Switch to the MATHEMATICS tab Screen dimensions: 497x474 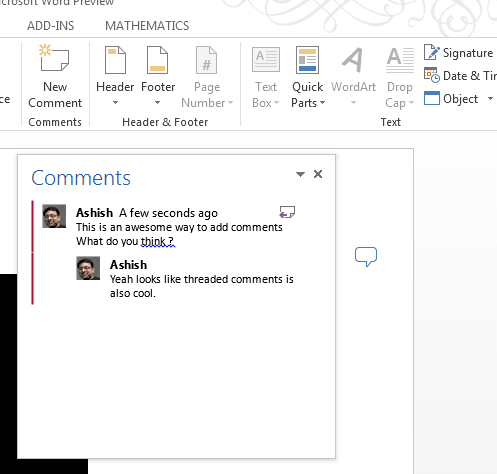pyautogui.click(x=147, y=26)
